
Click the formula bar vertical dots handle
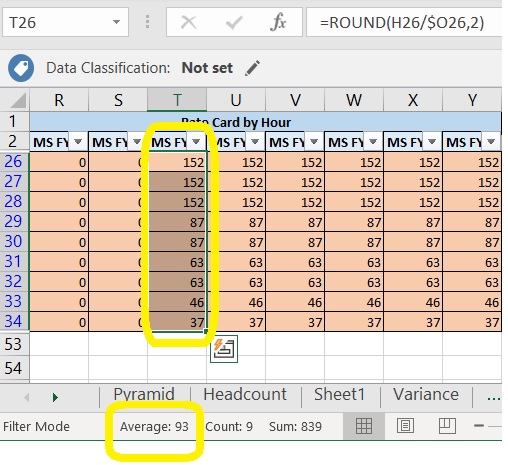click(x=147, y=22)
